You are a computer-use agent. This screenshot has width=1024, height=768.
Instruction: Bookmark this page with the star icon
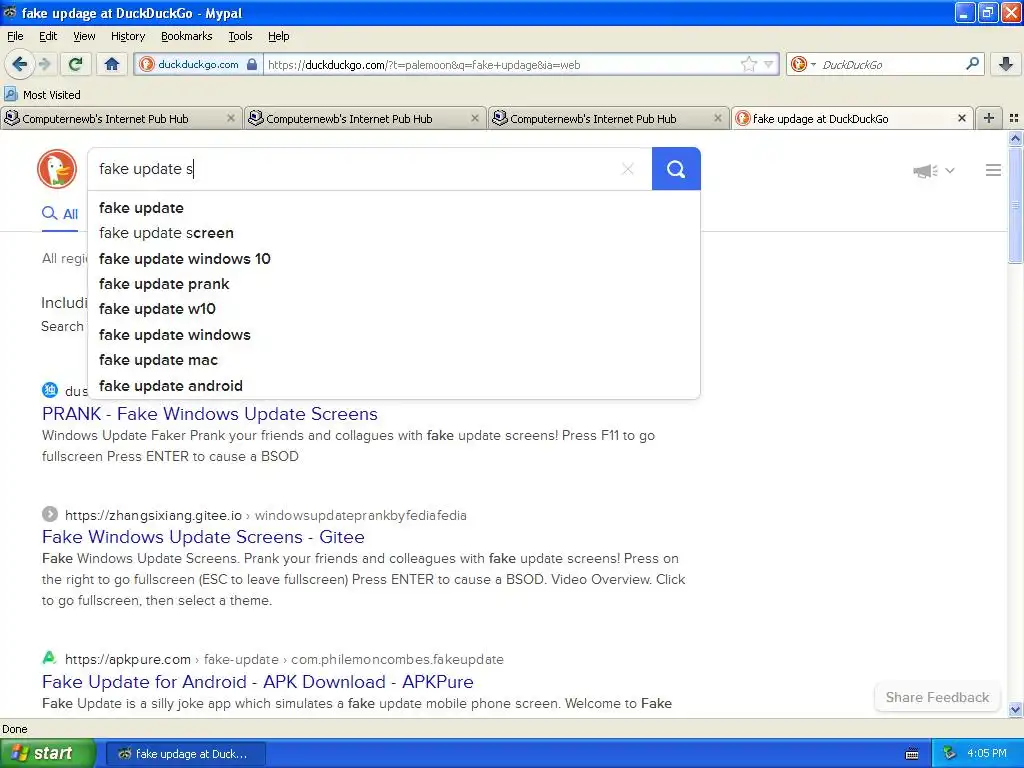[748, 64]
